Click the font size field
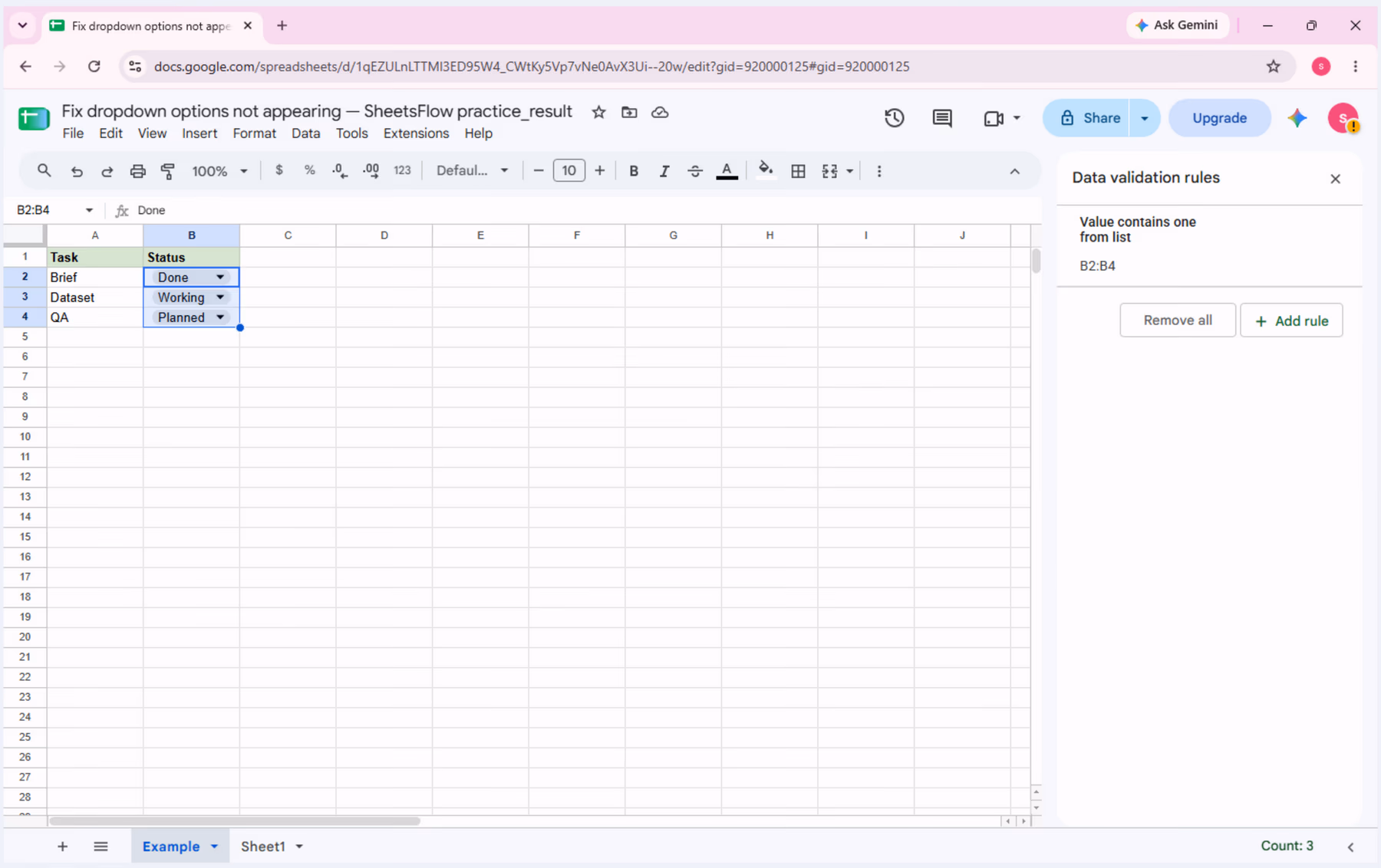 pyautogui.click(x=569, y=170)
